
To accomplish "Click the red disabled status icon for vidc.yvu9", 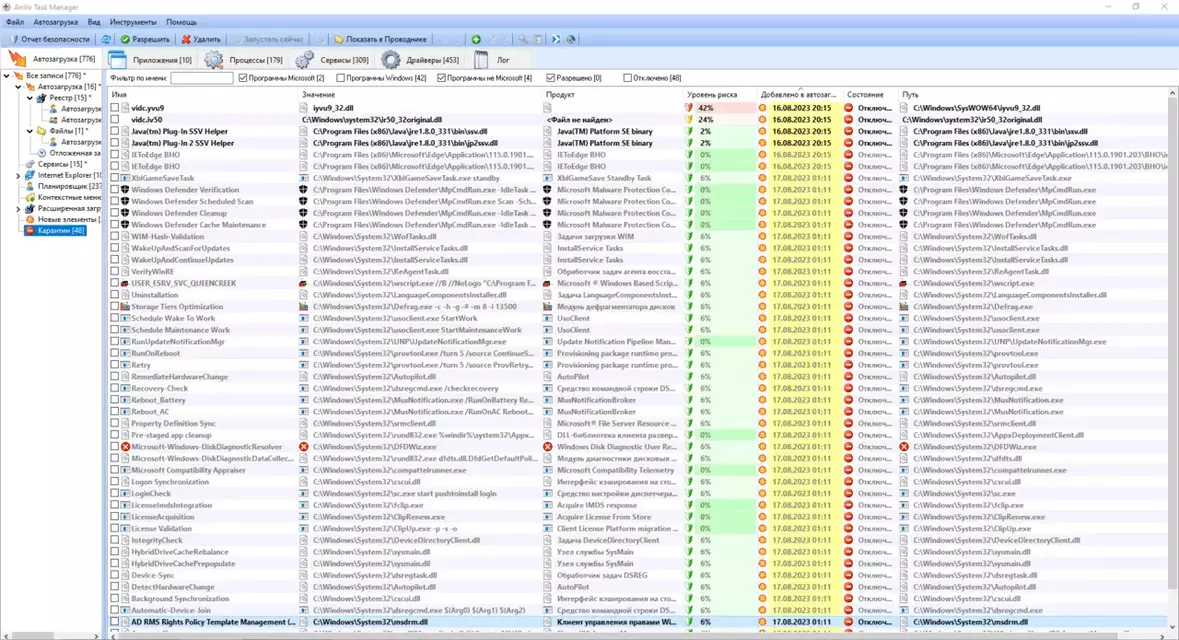I will click(x=848, y=108).
